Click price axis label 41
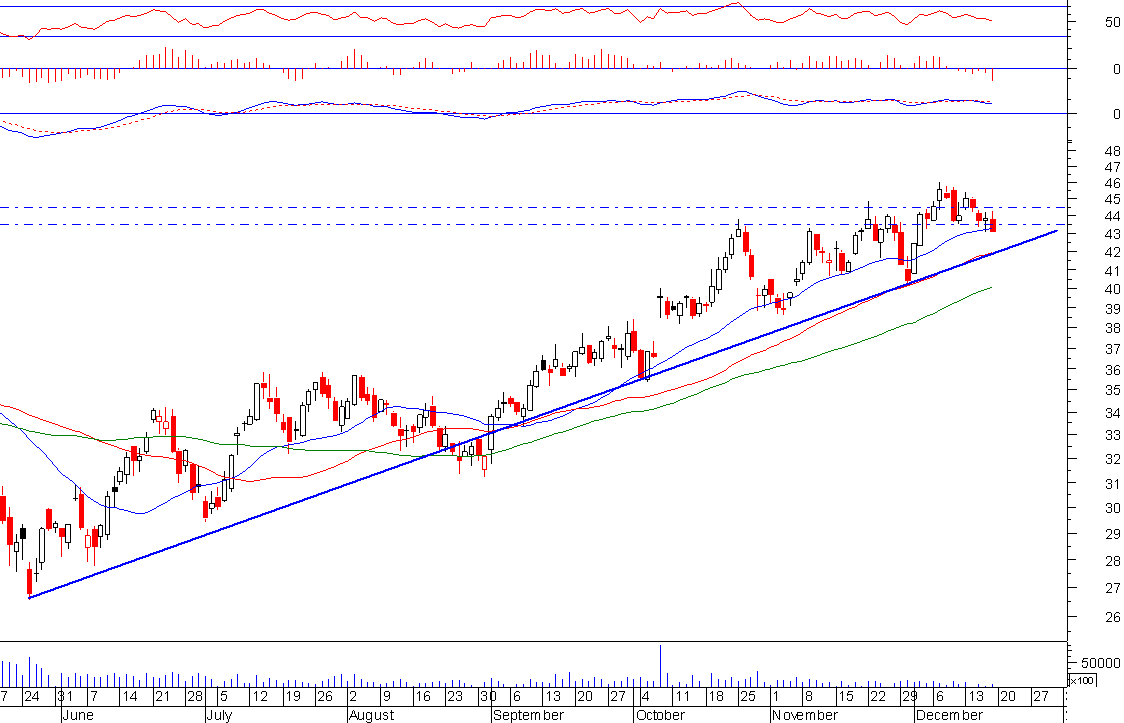Image resolution: width=1124 pixels, height=723 pixels. 1113,271
